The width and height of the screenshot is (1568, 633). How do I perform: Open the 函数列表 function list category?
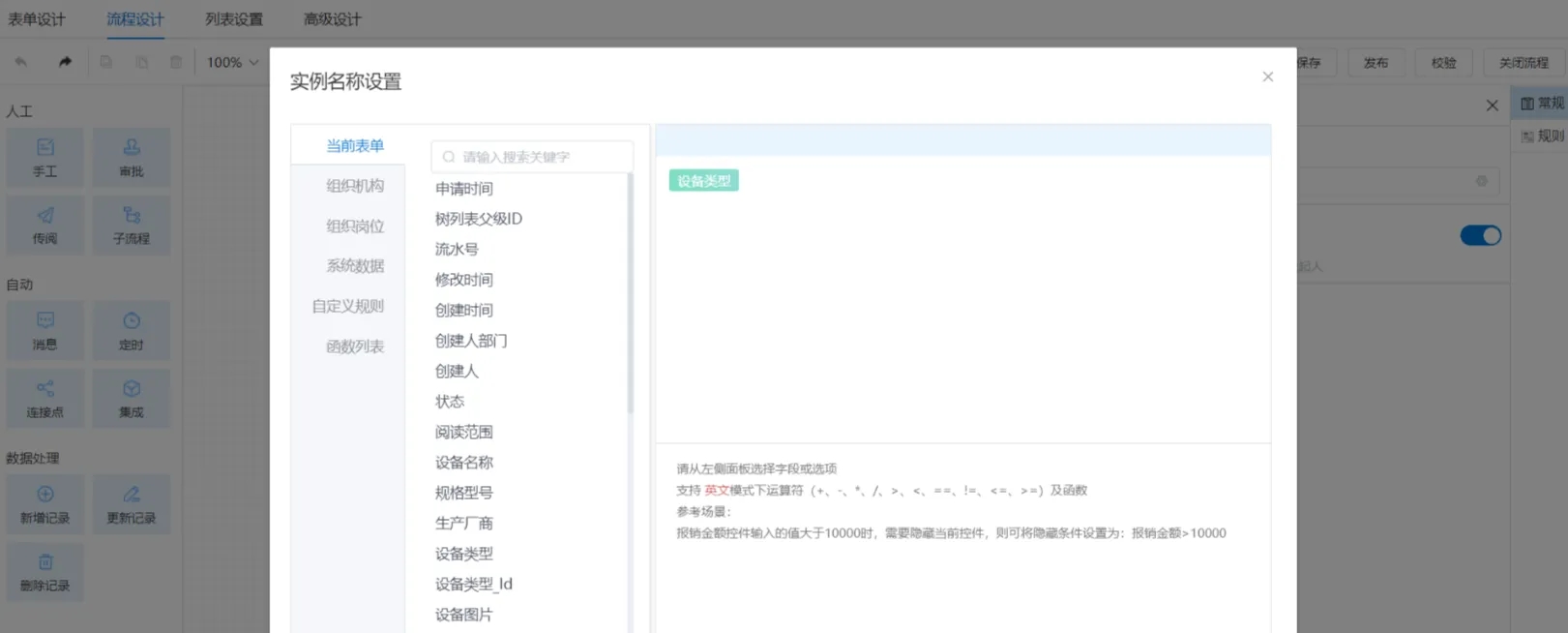pos(355,347)
